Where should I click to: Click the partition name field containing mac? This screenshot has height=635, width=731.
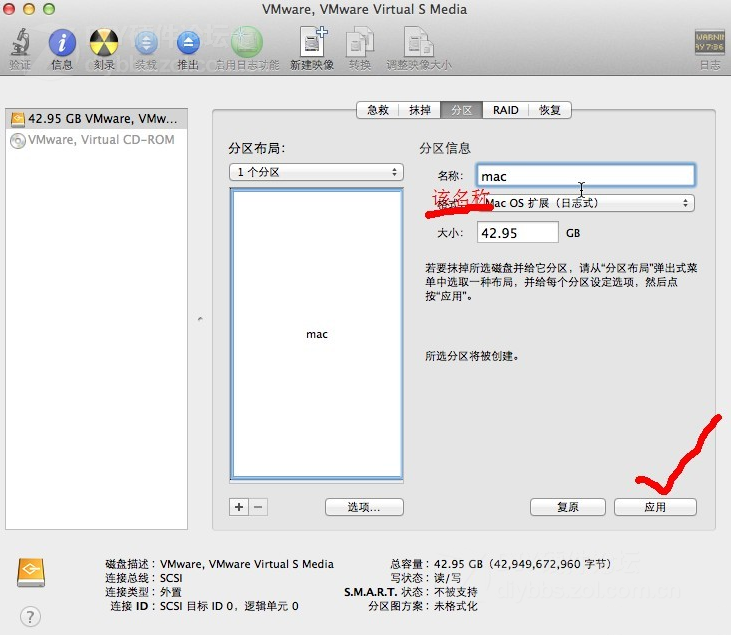[585, 176]
